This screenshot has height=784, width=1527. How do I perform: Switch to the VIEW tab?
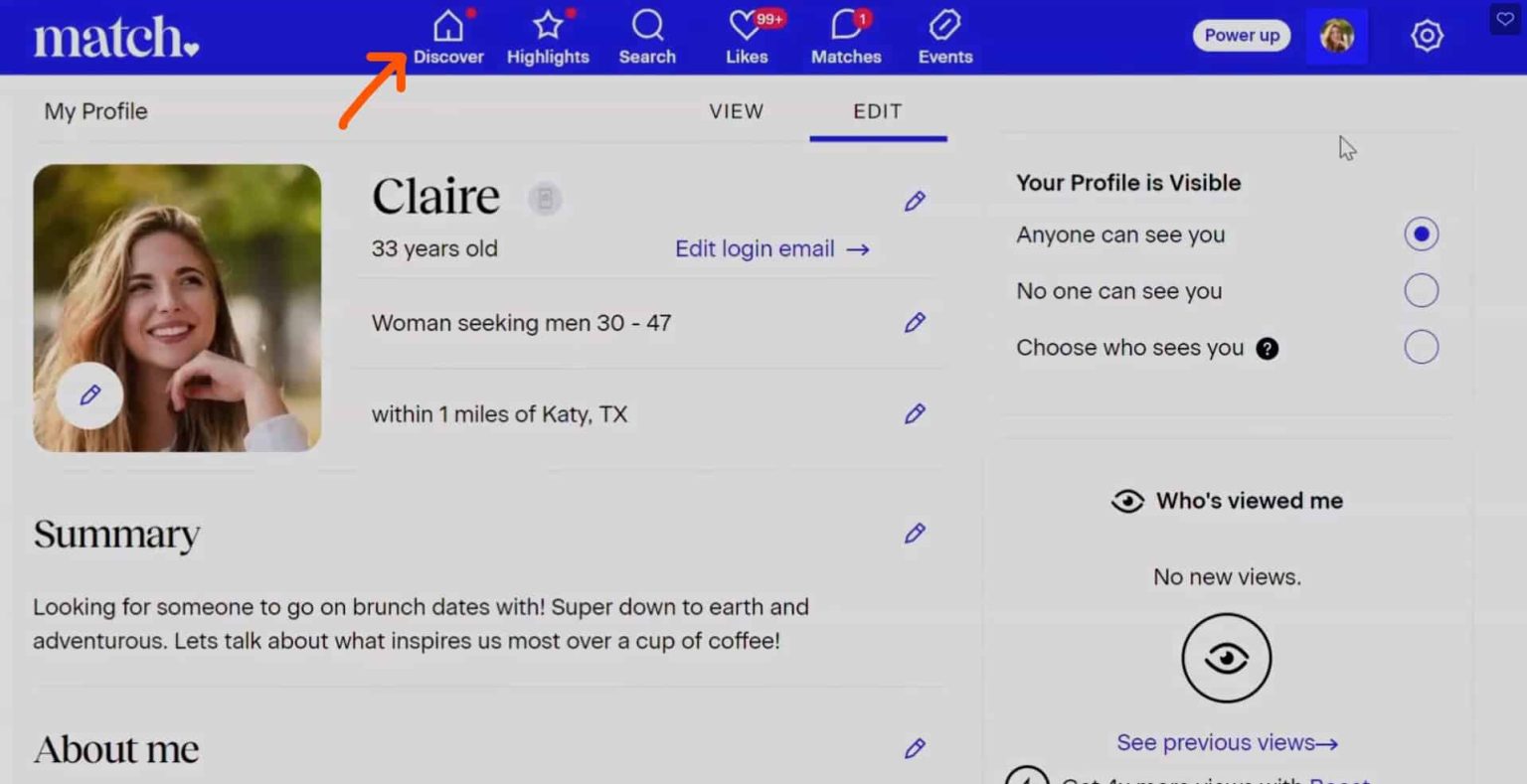tap(736, 111)
